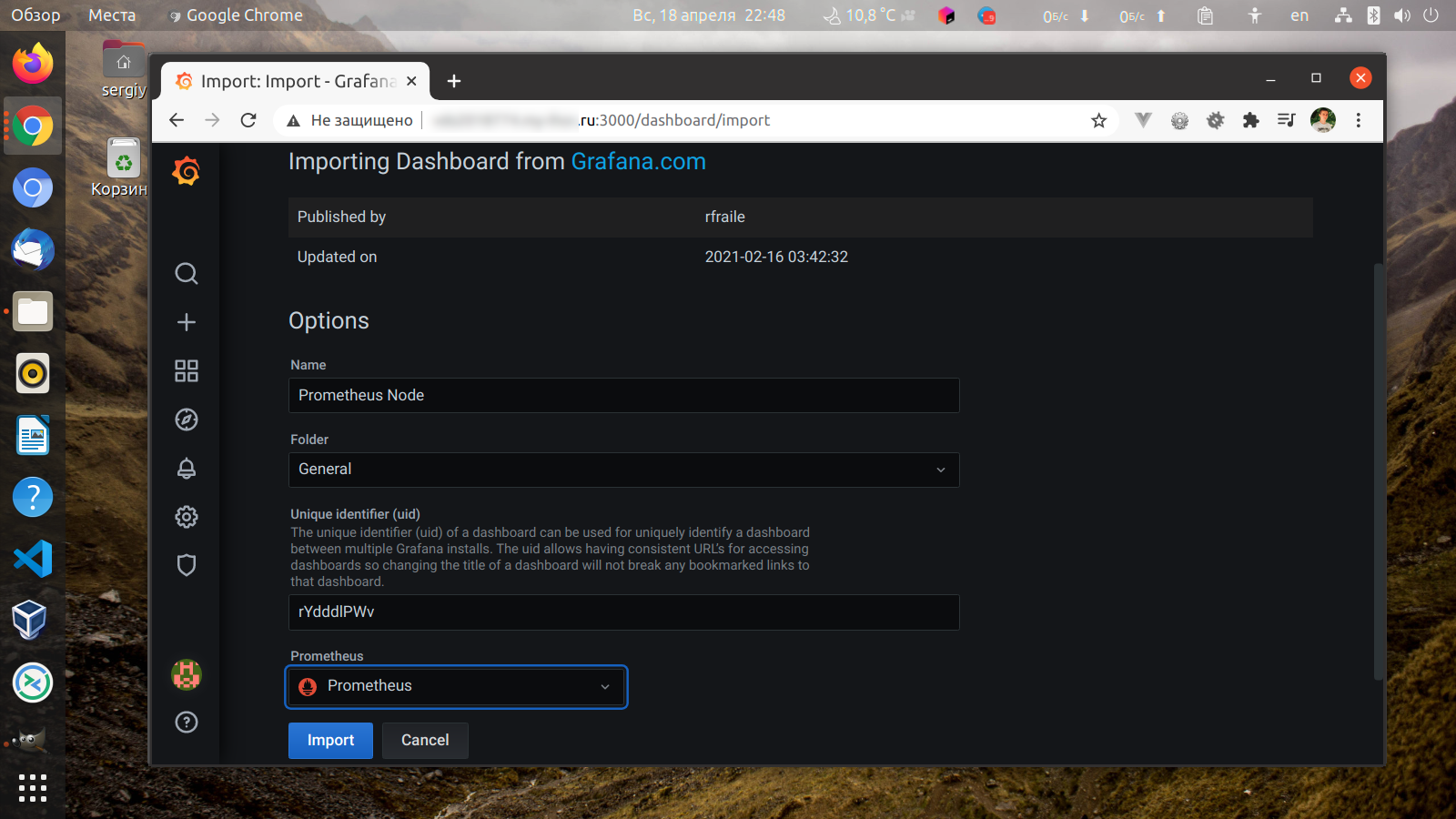Screen dimensions: 1456x819
Task: Open Configuration gear icon in sidebar
Action: tap(187, 517)
